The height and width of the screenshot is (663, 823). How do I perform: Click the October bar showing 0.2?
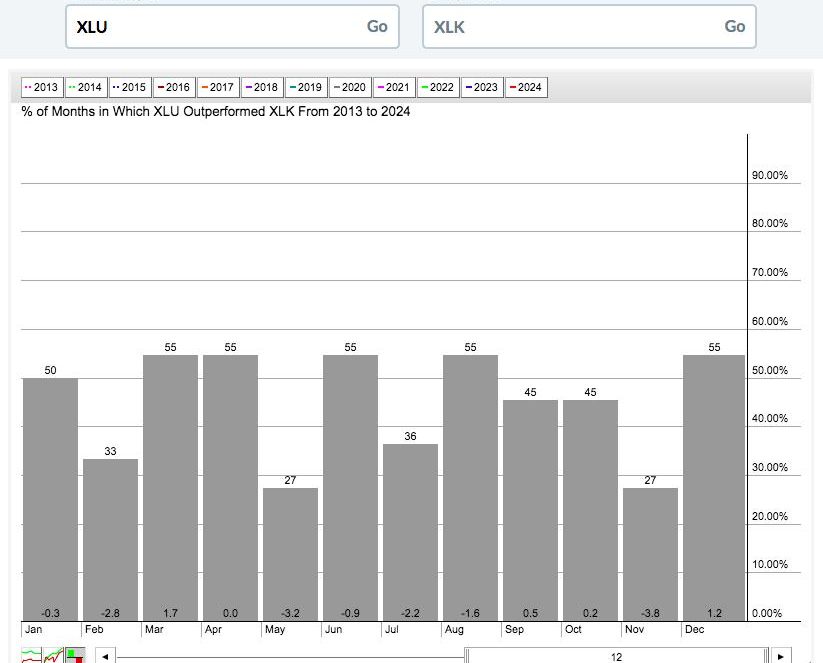[590, 510]
